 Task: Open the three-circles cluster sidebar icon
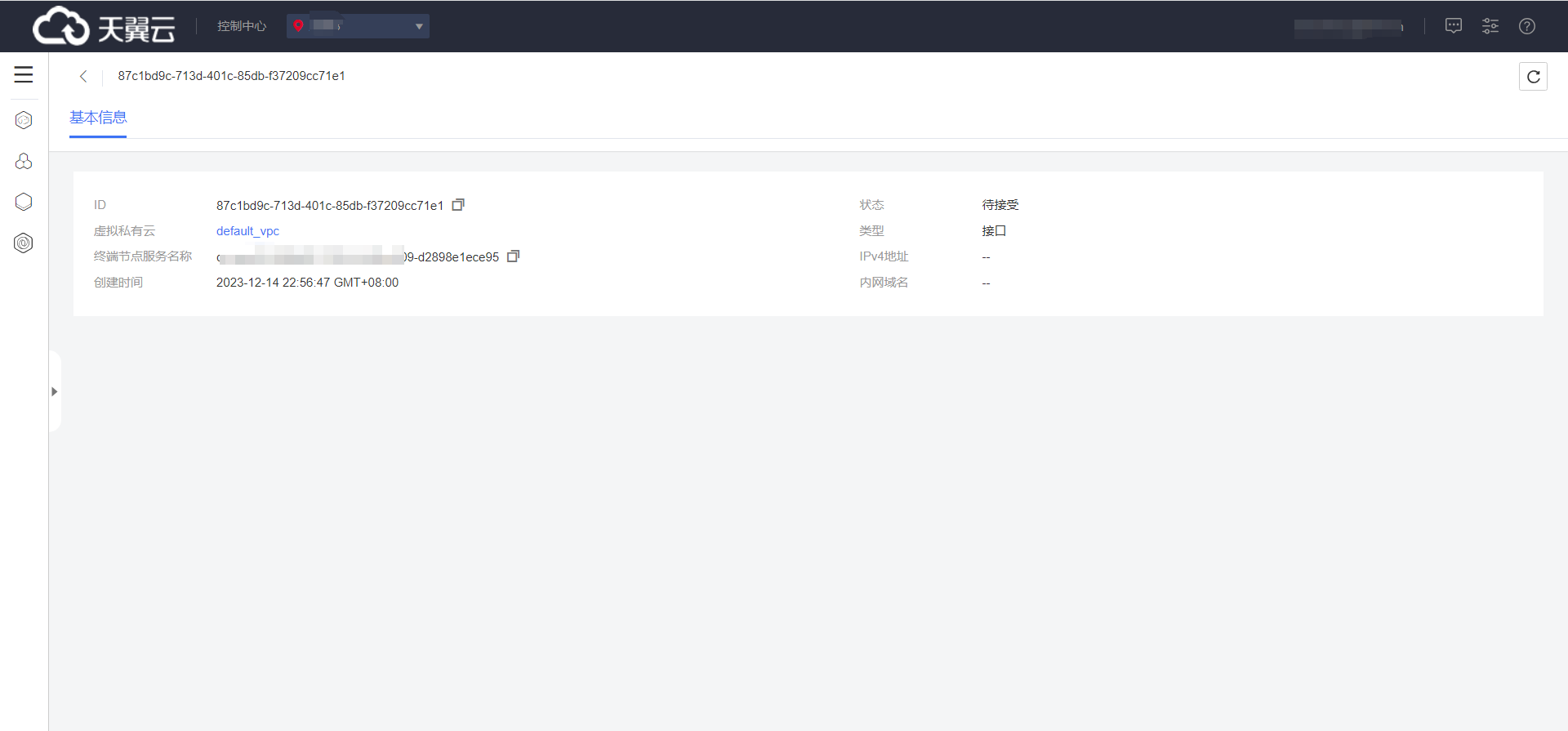24,161
